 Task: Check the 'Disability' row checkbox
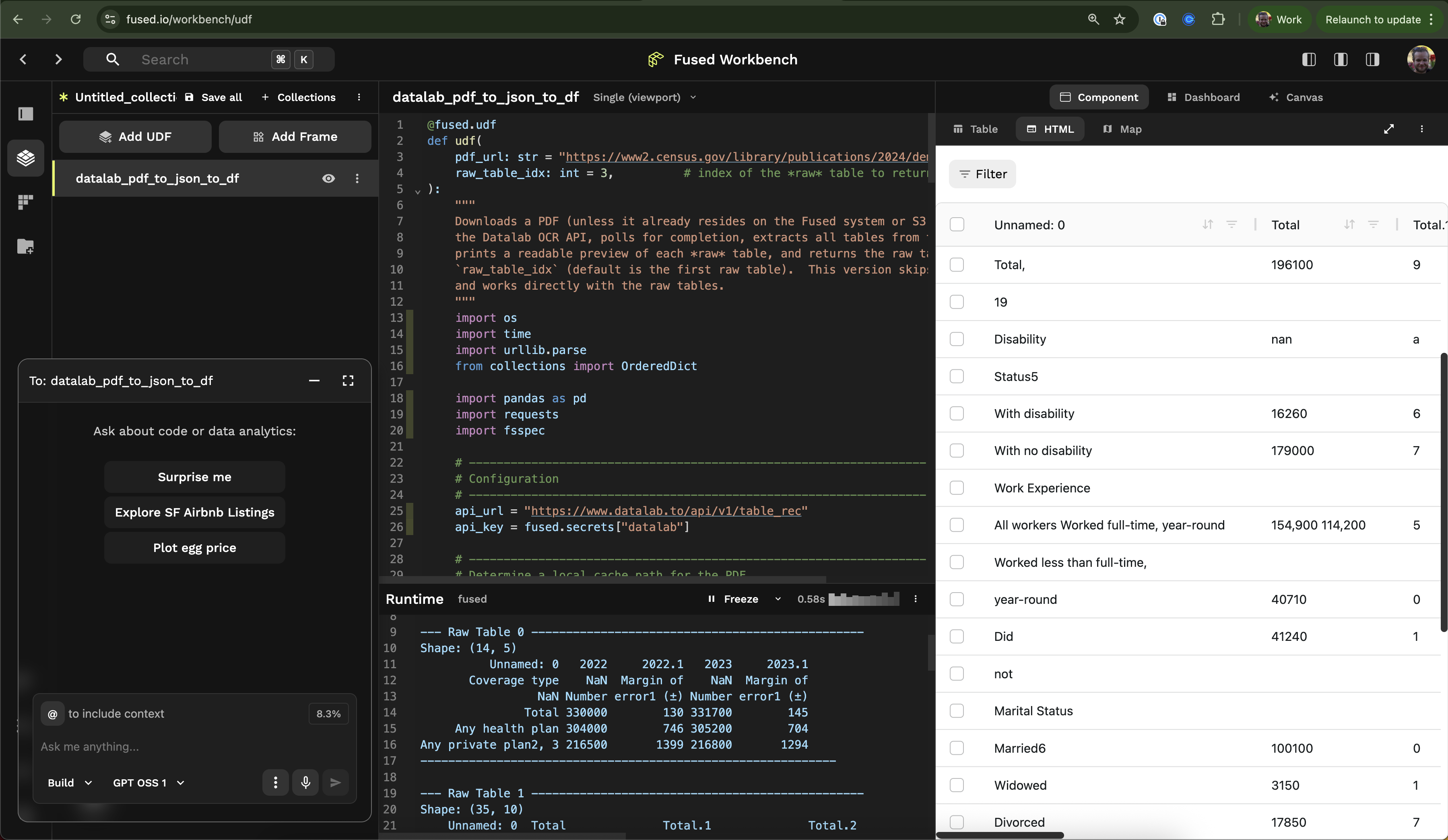957,339
